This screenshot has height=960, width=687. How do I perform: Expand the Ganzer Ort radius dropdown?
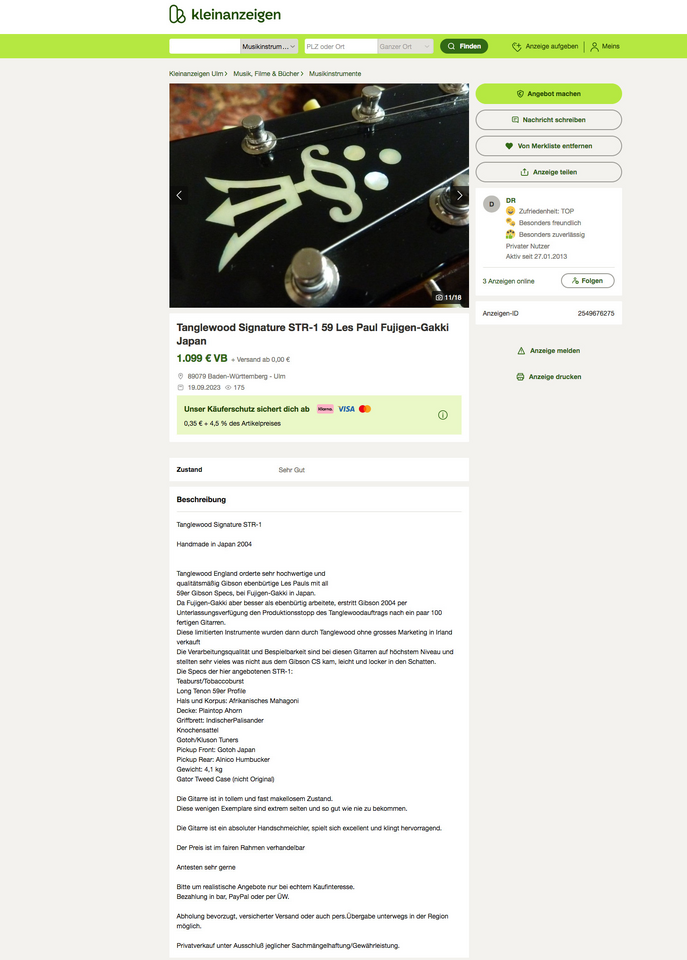click(x=405, y=47)
